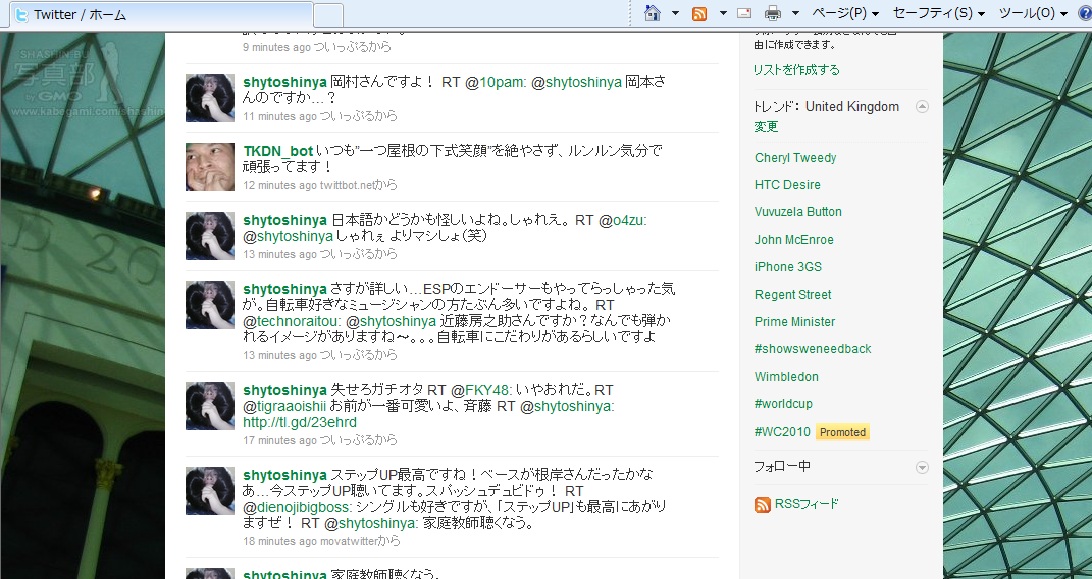
Task: Click shytoshinya avatar on 11 minutes ago tweet
Action: click(210, 98)
